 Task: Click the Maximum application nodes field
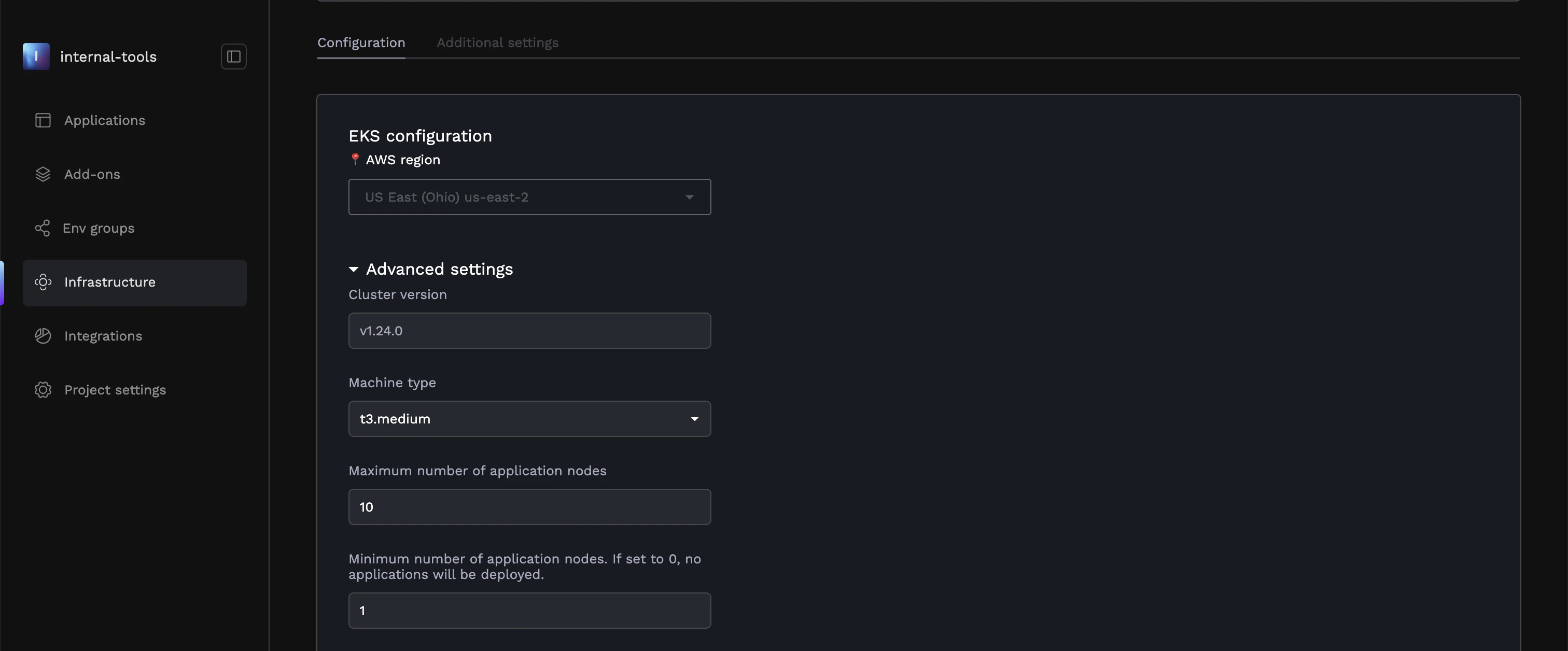529,506
